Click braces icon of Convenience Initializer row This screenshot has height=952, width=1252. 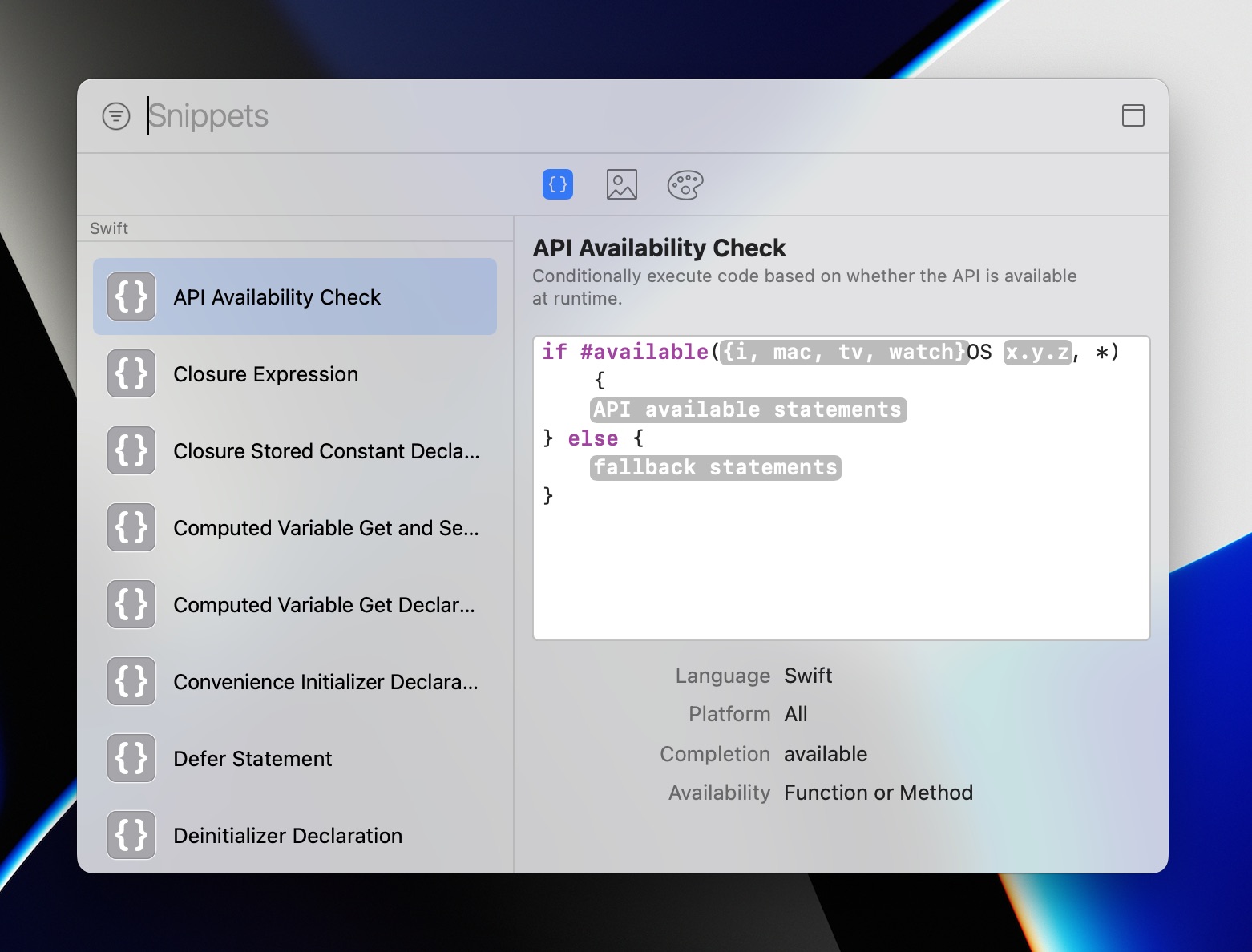click(x=131, y=681)
